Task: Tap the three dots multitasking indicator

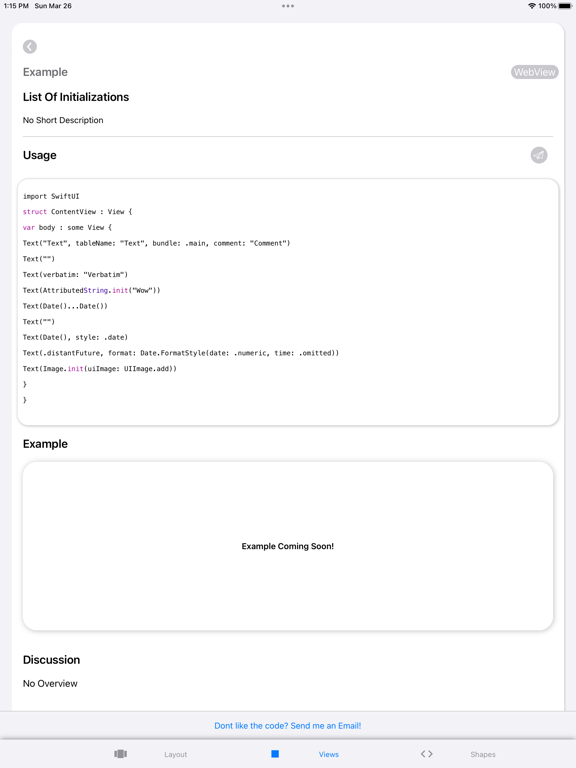Action: (x=288, y=6)
